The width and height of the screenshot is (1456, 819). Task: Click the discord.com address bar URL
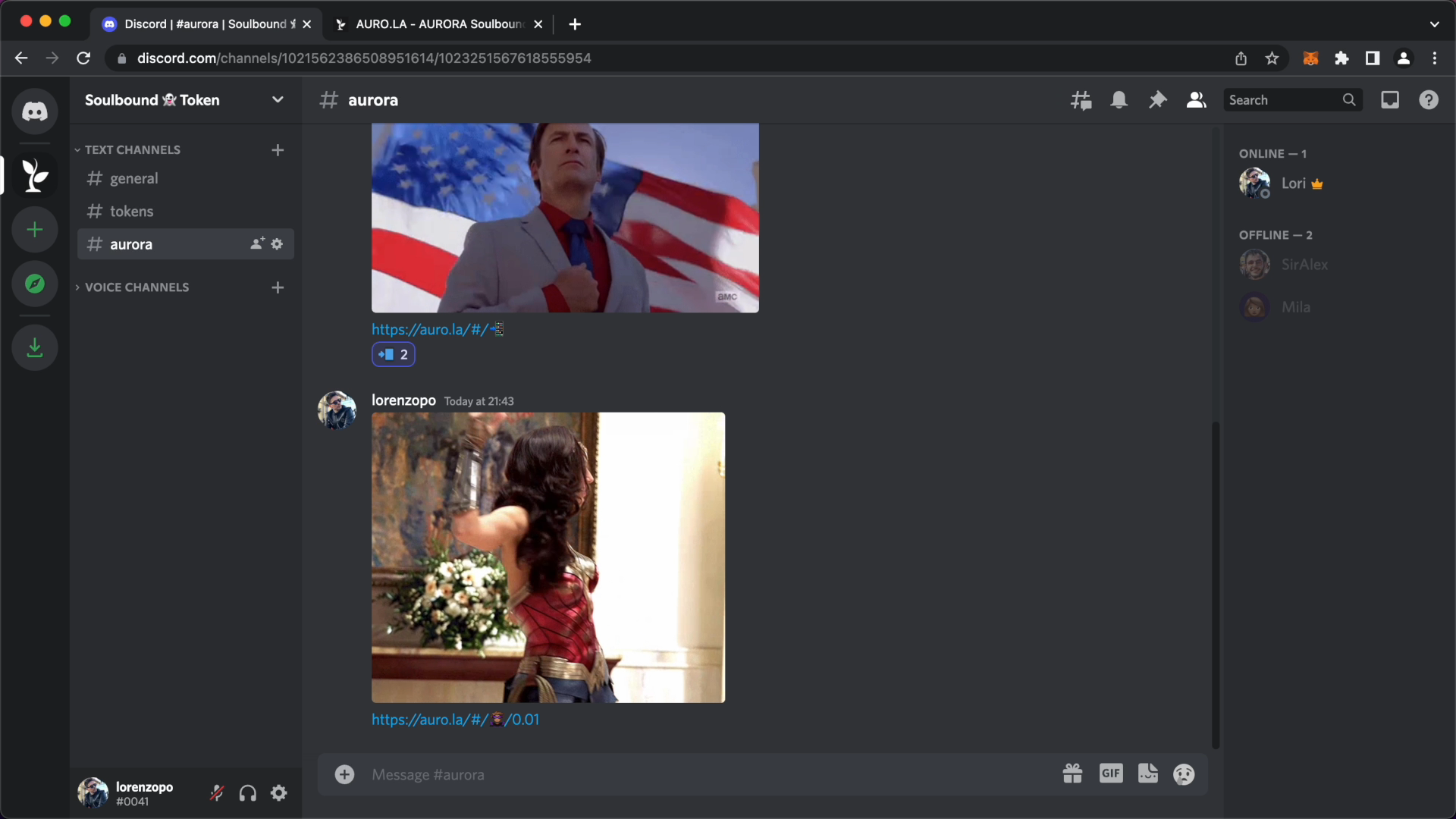364,58
